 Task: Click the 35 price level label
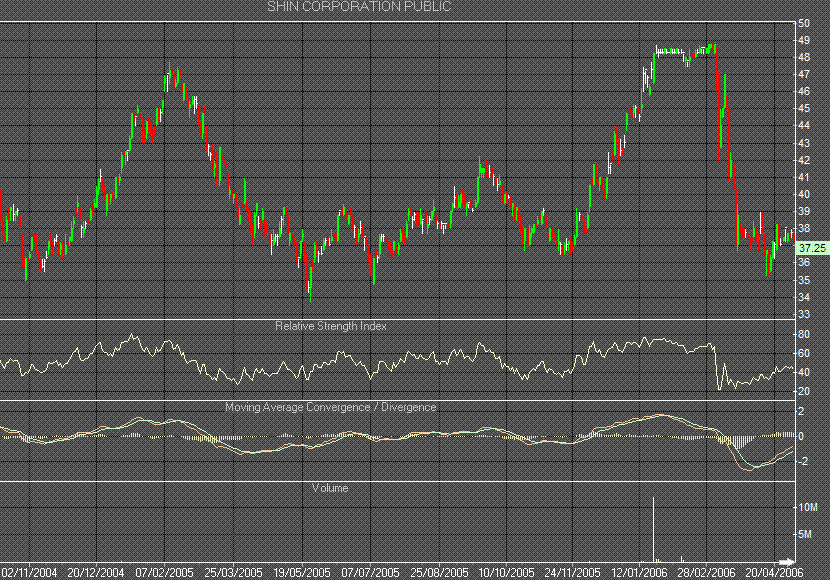[804, 280]
